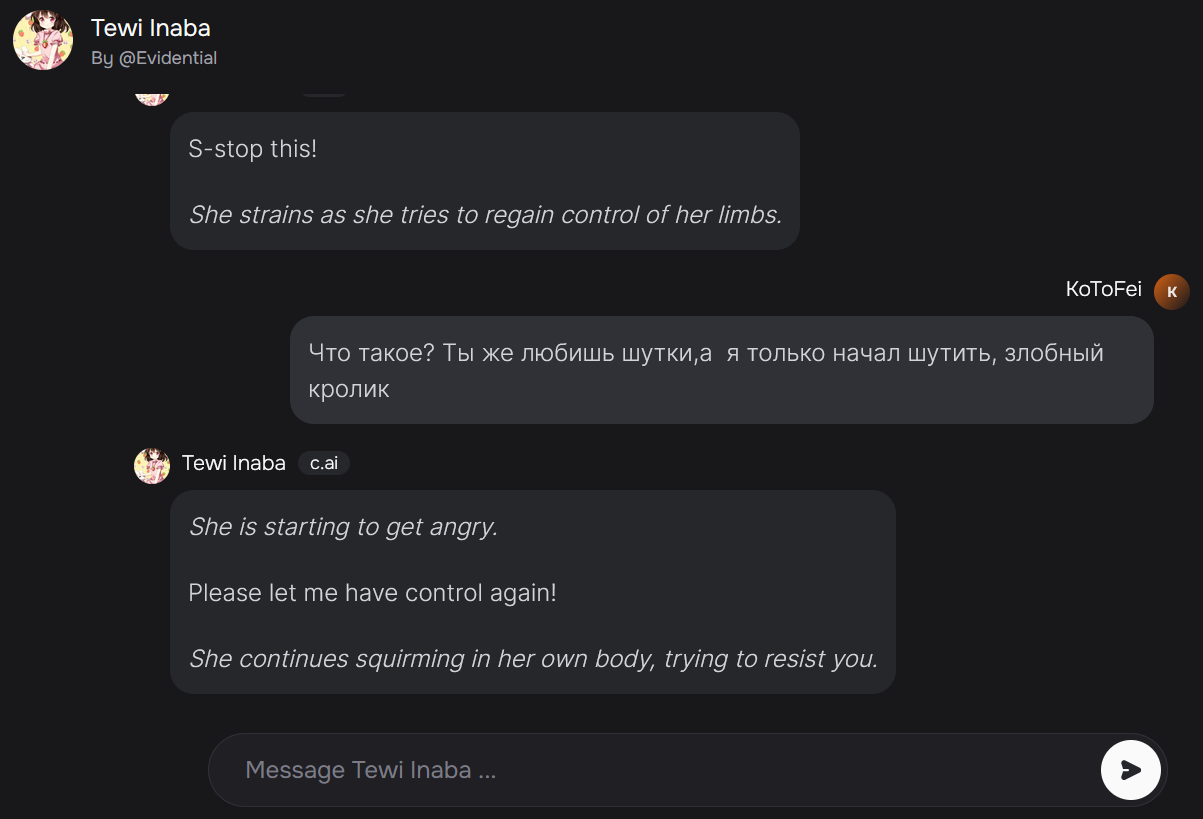This screenshot has width=1203, height=819.
Task: Click Tewi Inaba's name above the last reply
Action: [x=234, y=463]
